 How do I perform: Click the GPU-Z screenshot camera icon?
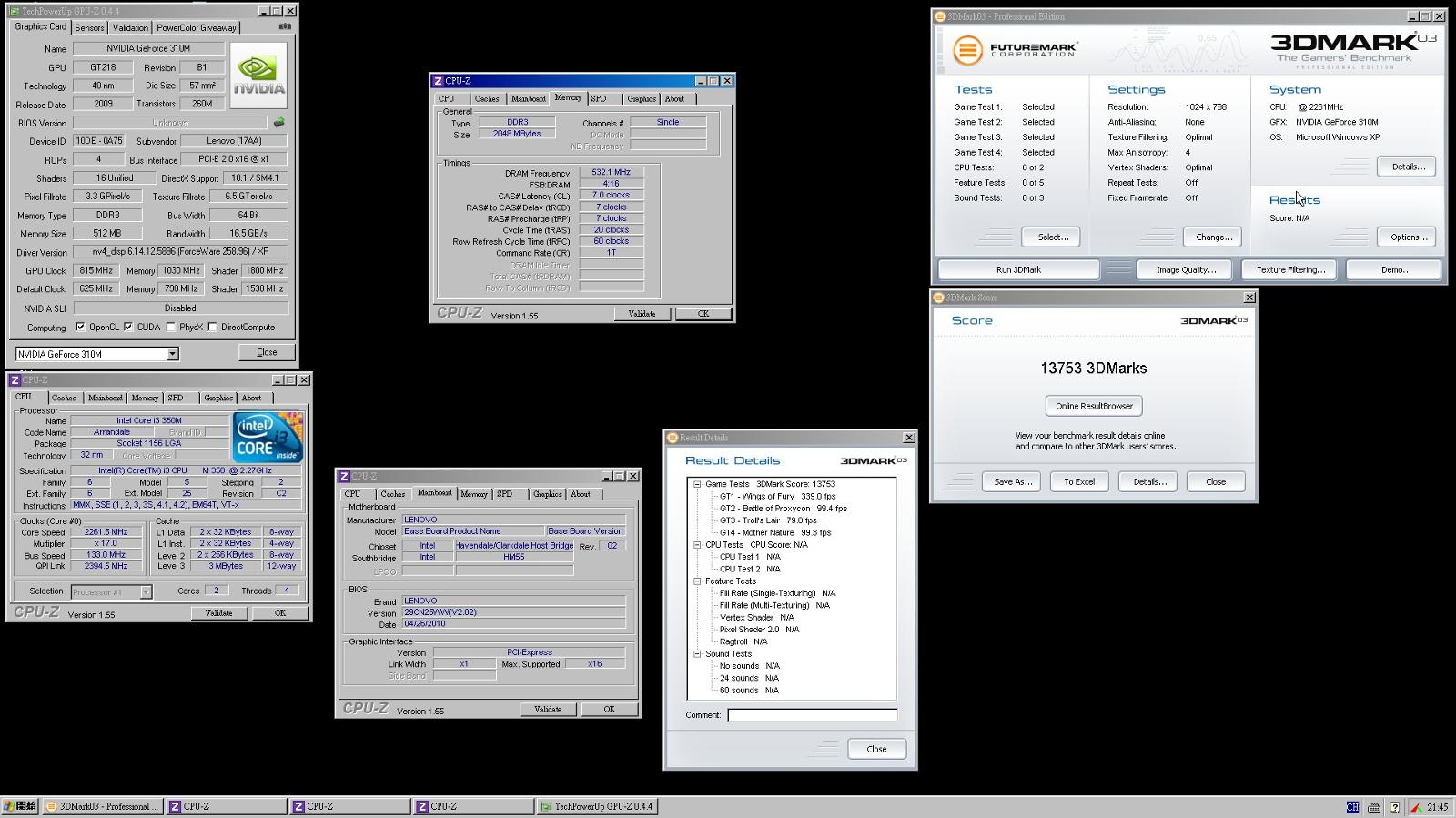coord(285,26)
